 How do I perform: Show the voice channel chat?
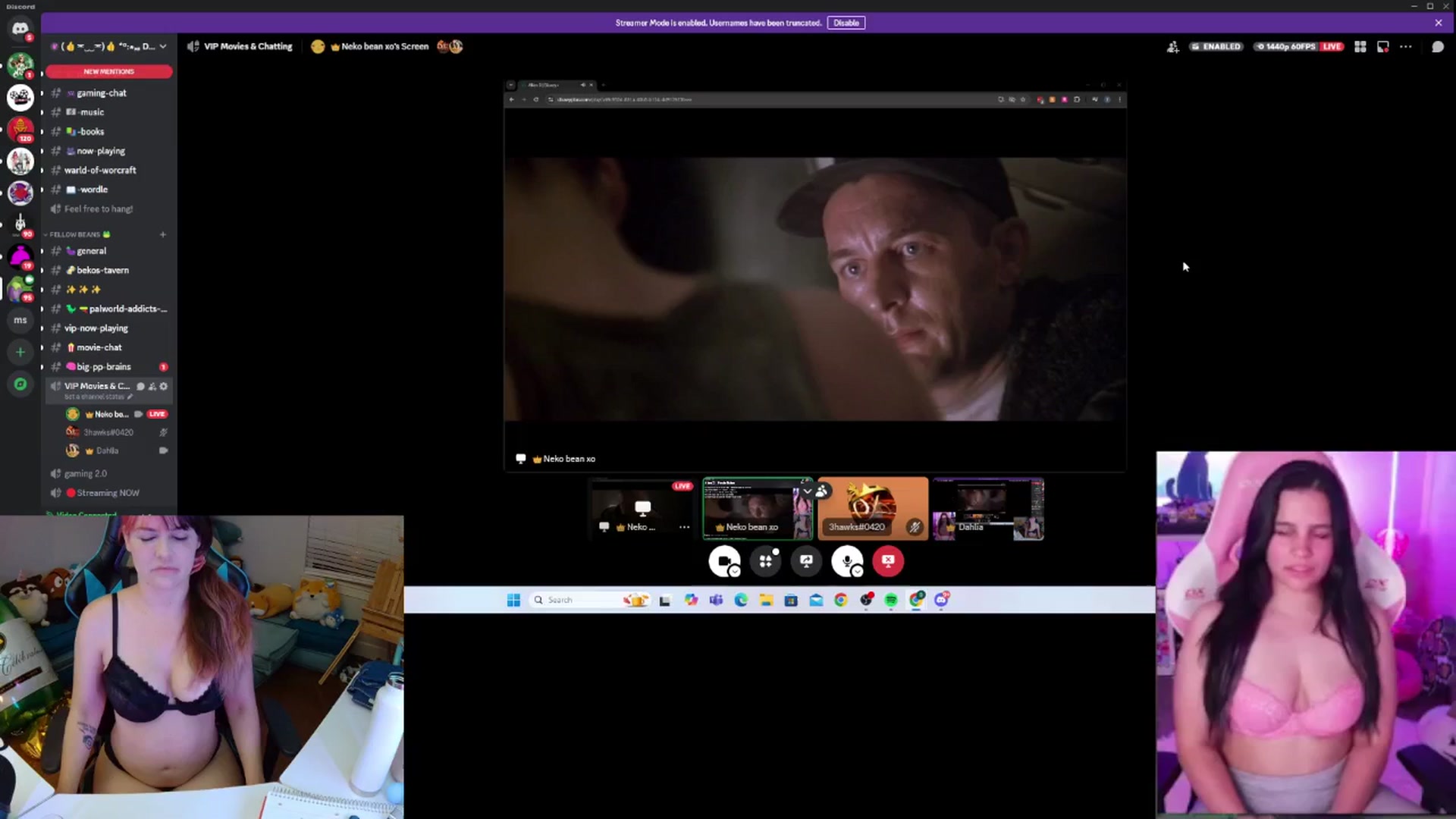point(1438,47)
